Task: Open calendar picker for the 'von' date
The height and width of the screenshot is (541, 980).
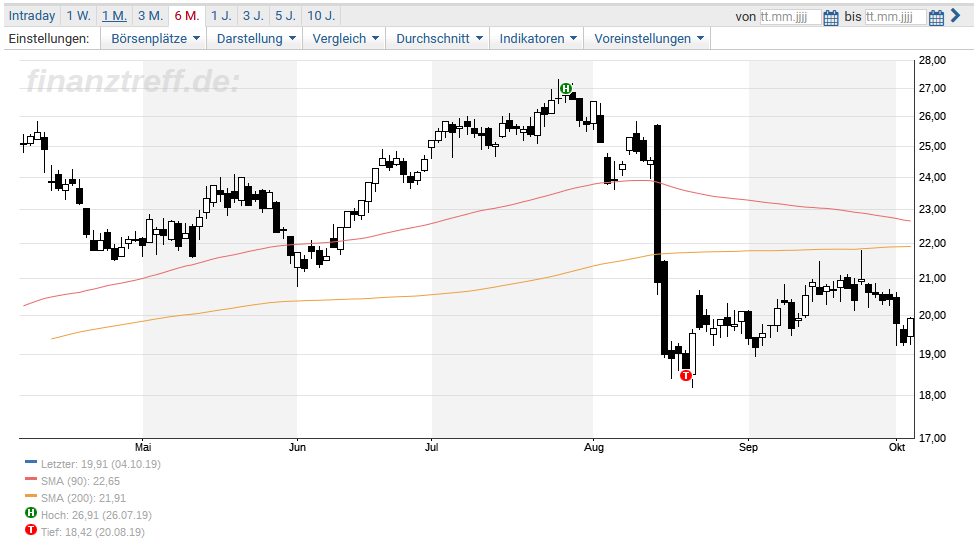Action: [x=831, y=17]
